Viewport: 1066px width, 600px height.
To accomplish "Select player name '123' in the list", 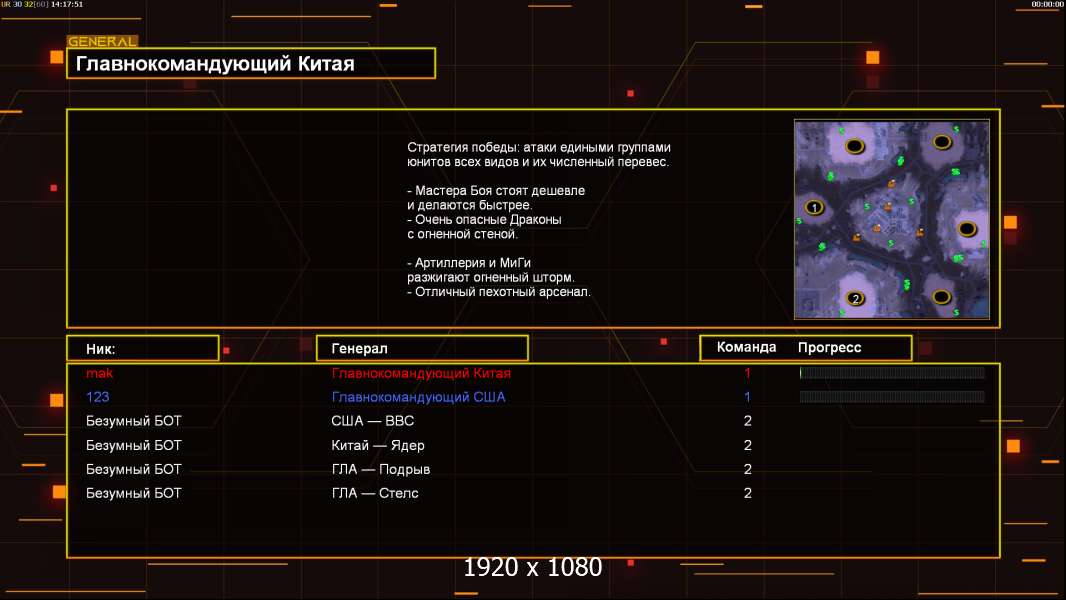I will click(x=97, y=397).
